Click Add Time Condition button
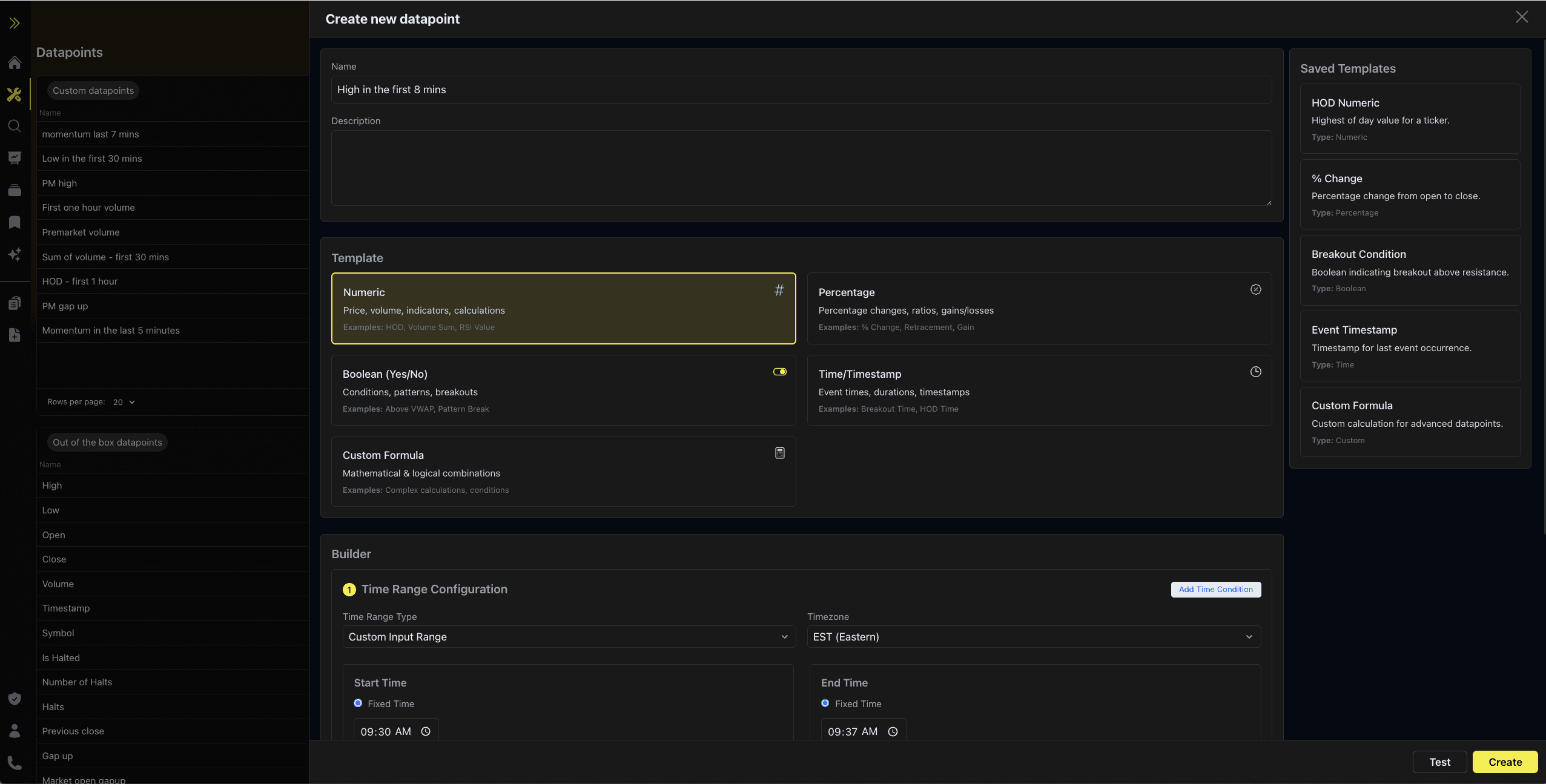The image size is (1546, 784). pyautogui.click(x=1215, y=589)
